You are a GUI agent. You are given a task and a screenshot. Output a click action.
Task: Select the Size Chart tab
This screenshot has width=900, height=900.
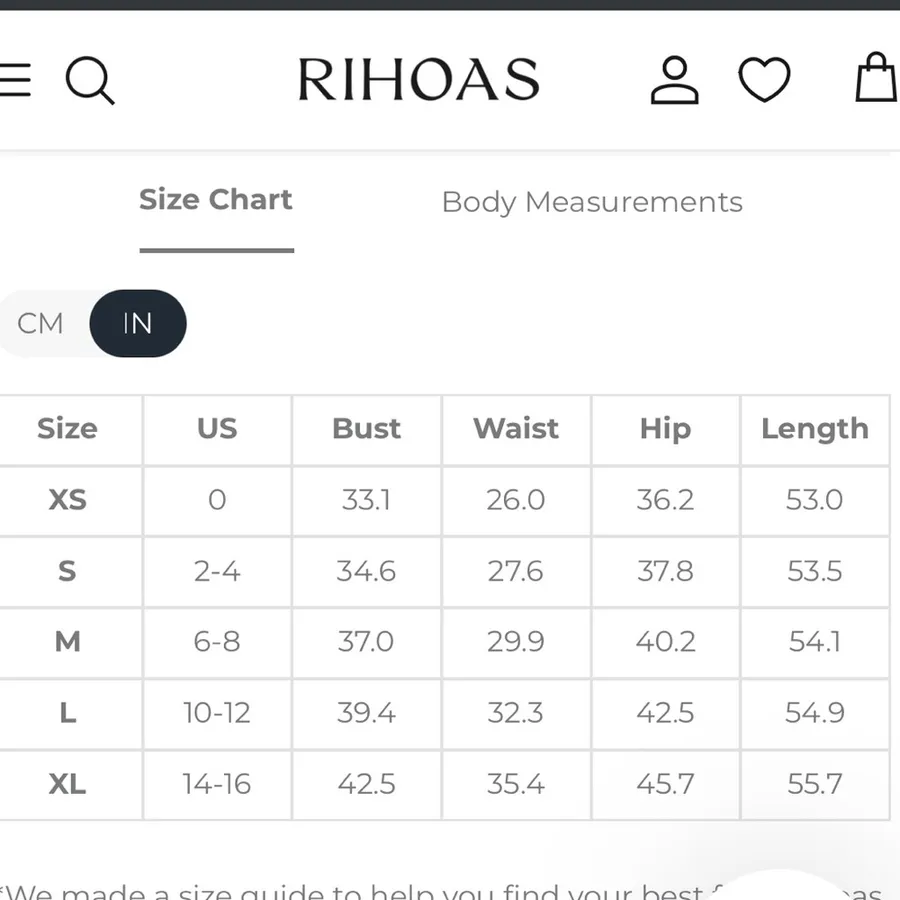(216, 200)
